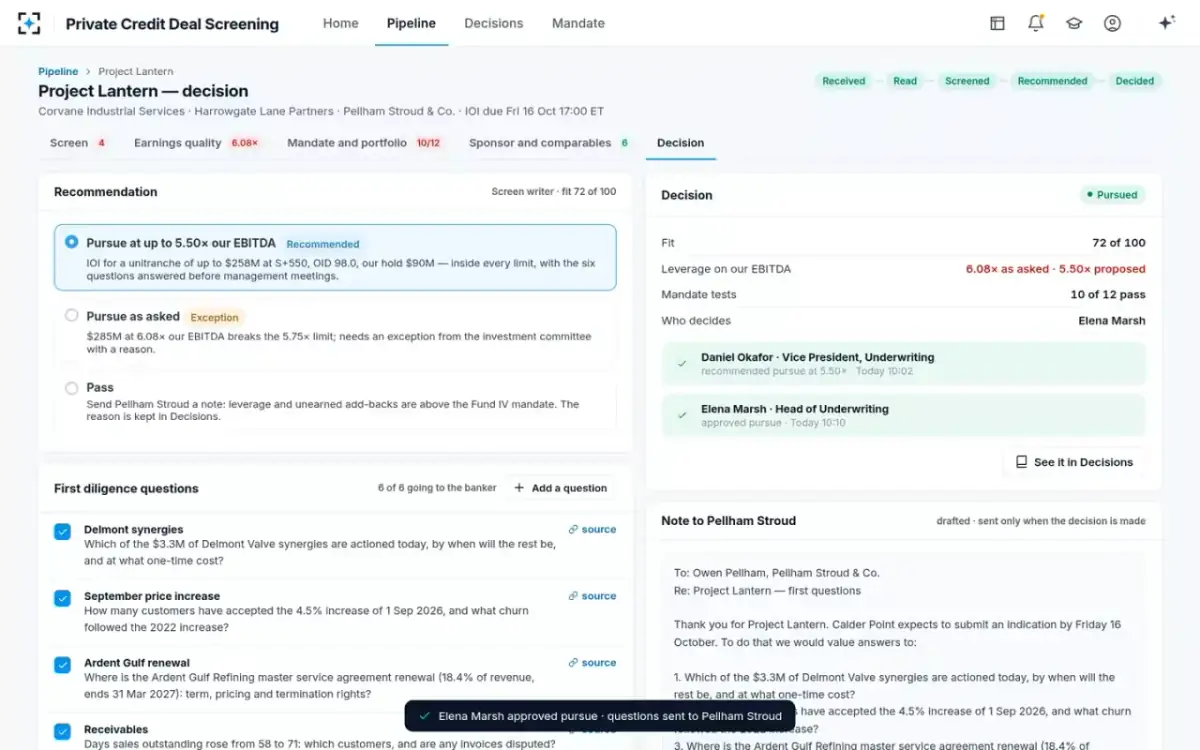Open the user profile icon
Viewport: 1200px width, 750px height.
pyautogui.click(x=1112, y=23)
